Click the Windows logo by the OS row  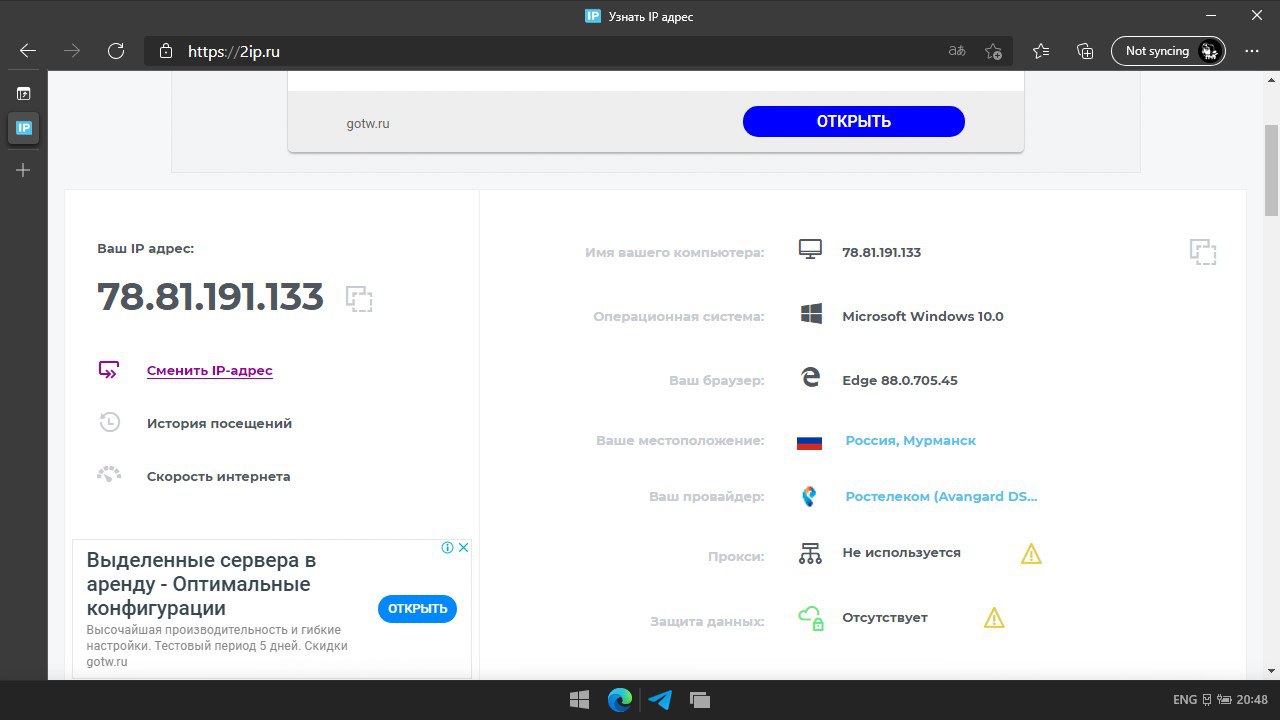(811, 314)
